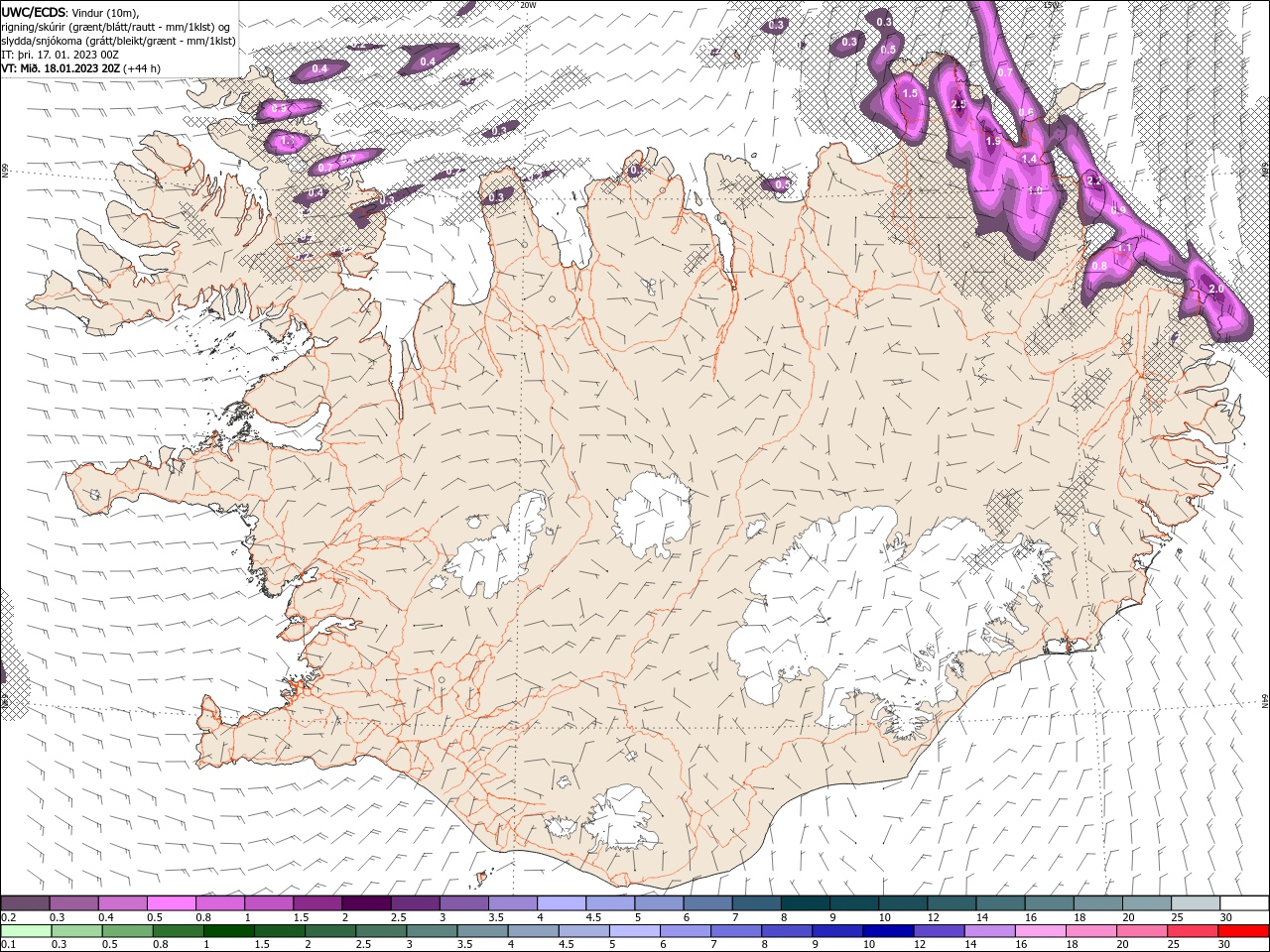The width and height of the screenshot is (1270, 952).
Task: Click the 0.9 precipitation value label
Action: coord(1118,209)
